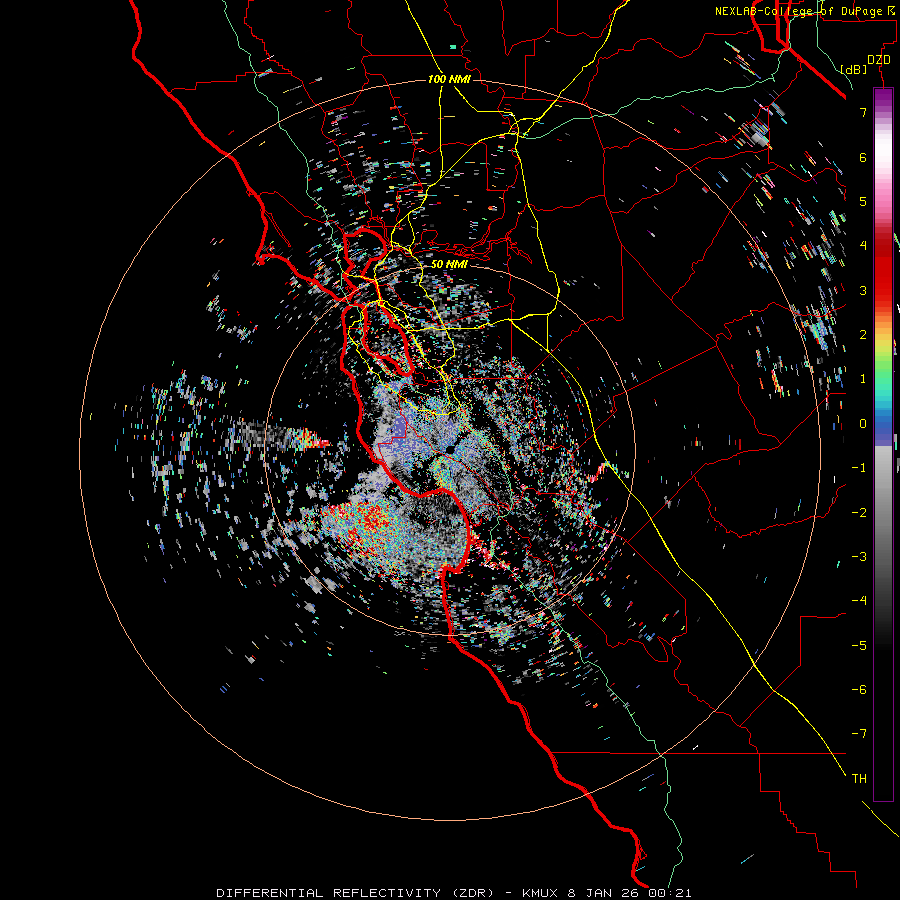This screenshot has width=900, height=900.
Task: Click the 5 value on the color scale
Action: 863,201
